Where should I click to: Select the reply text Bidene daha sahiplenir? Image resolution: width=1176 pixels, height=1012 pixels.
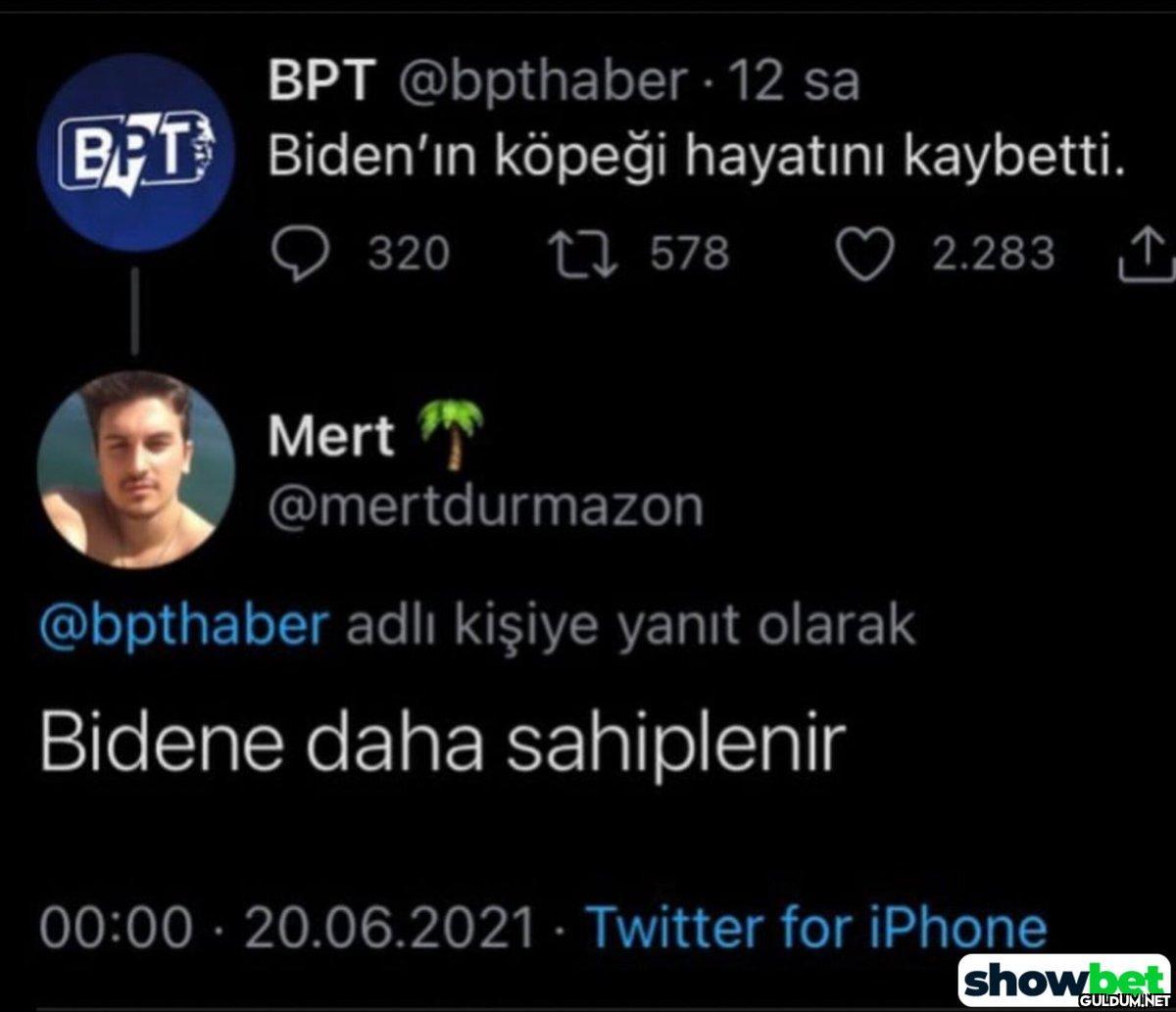pos(441,744)
